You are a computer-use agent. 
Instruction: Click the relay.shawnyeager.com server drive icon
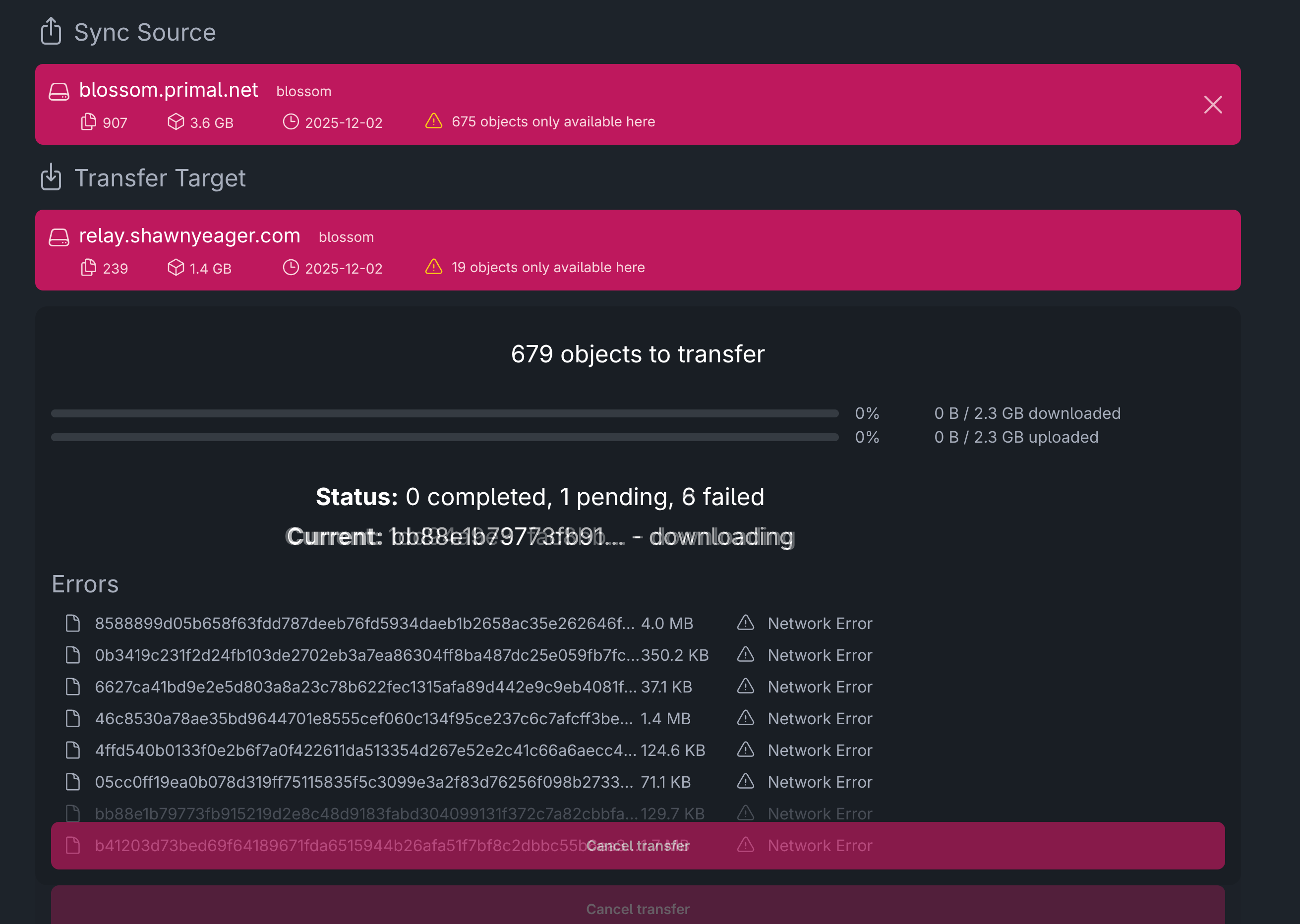59,236
